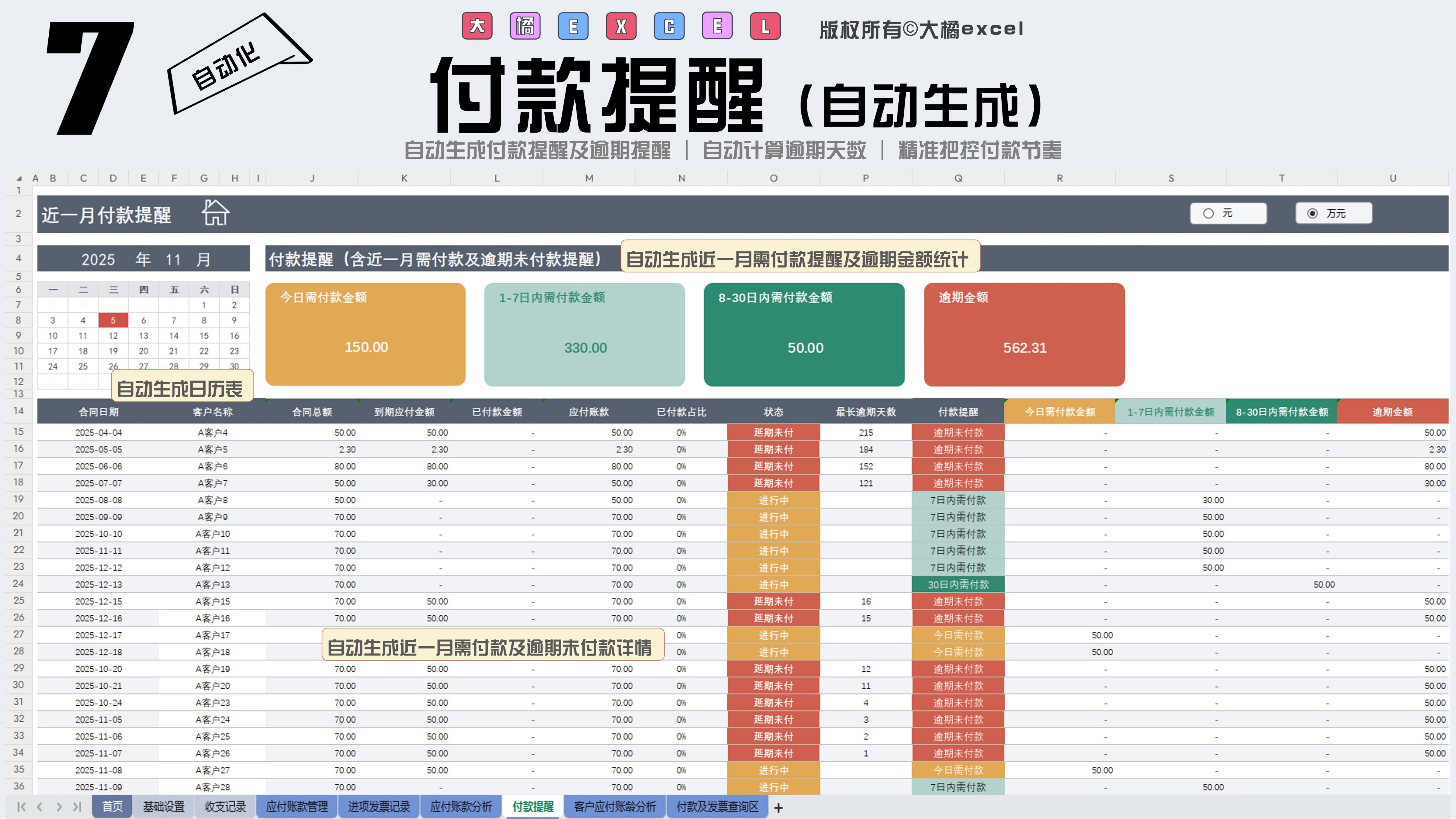Jump to last sheet with the navigation arrow
The image size is (1456, 819).
click(x=77, y=807)
